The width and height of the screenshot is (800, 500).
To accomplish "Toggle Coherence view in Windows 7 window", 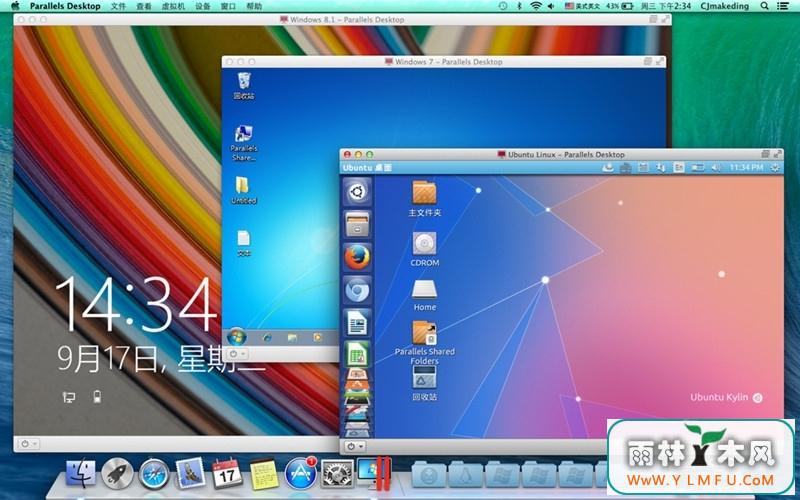I will 648,61.
